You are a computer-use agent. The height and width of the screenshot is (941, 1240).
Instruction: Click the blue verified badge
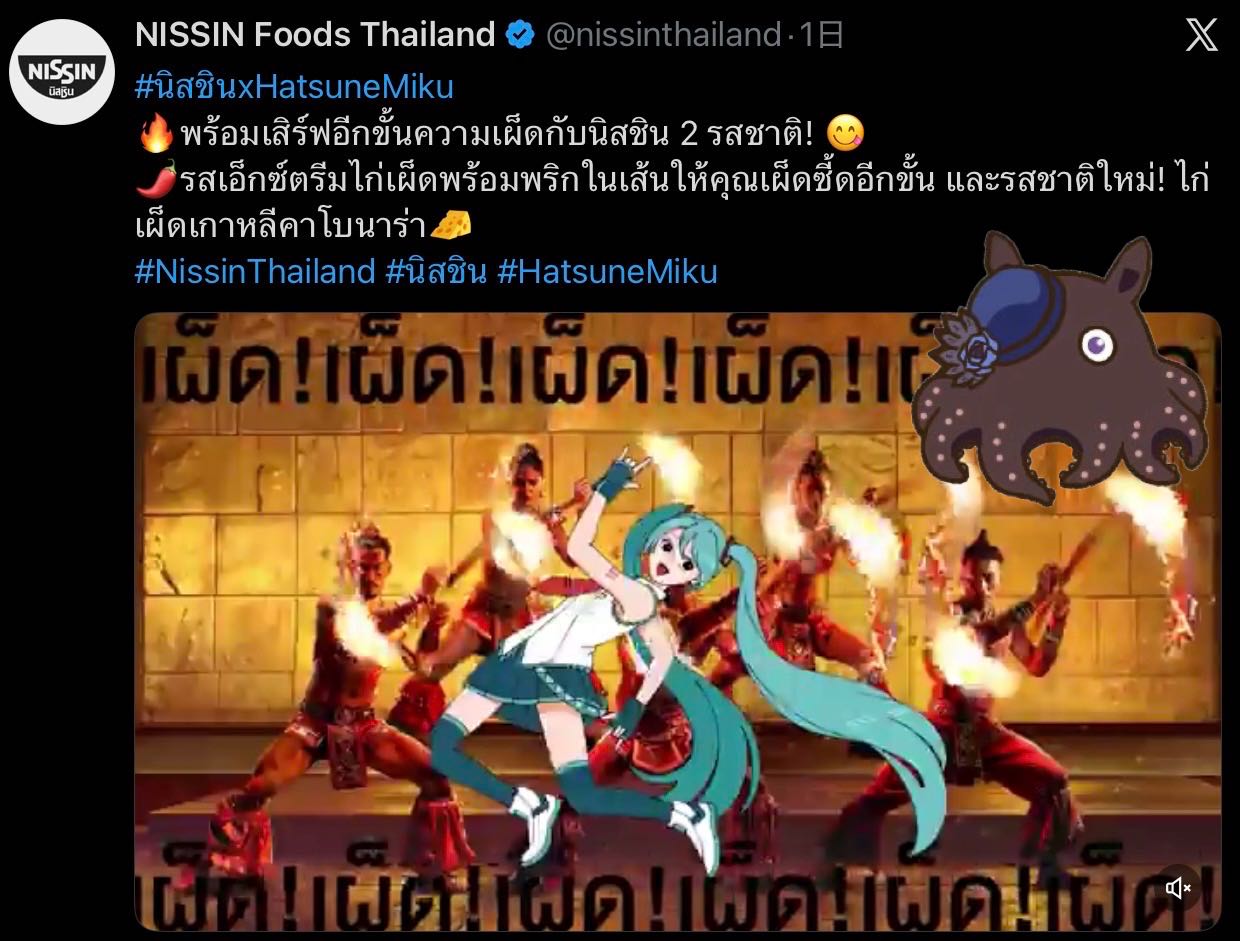click(520, 35)
